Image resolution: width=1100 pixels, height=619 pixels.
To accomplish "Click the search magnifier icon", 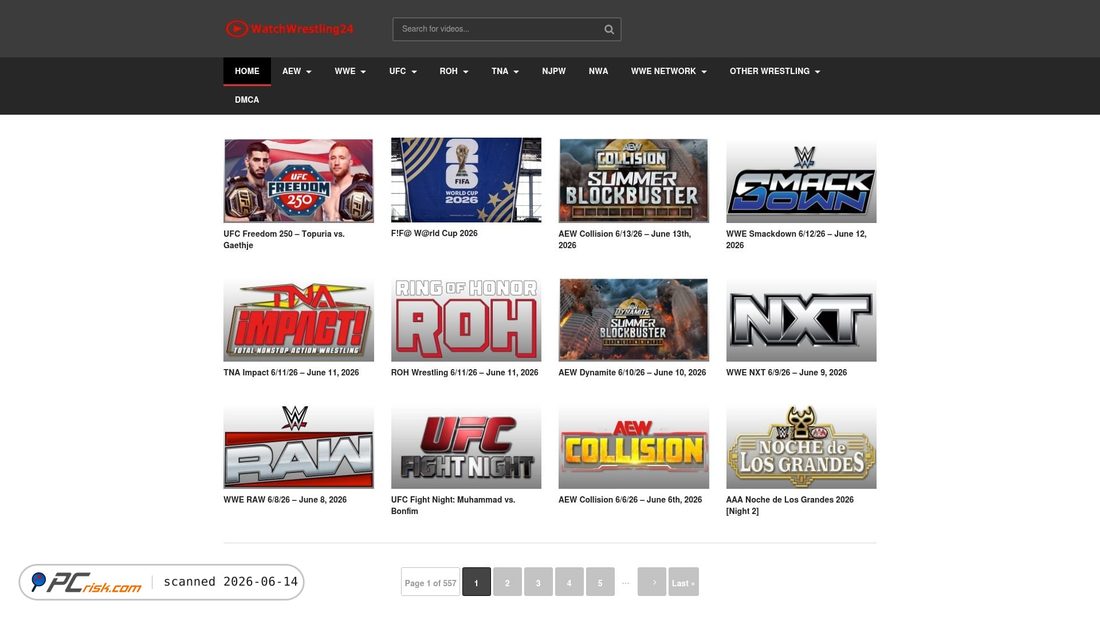I will click(609, 29).
